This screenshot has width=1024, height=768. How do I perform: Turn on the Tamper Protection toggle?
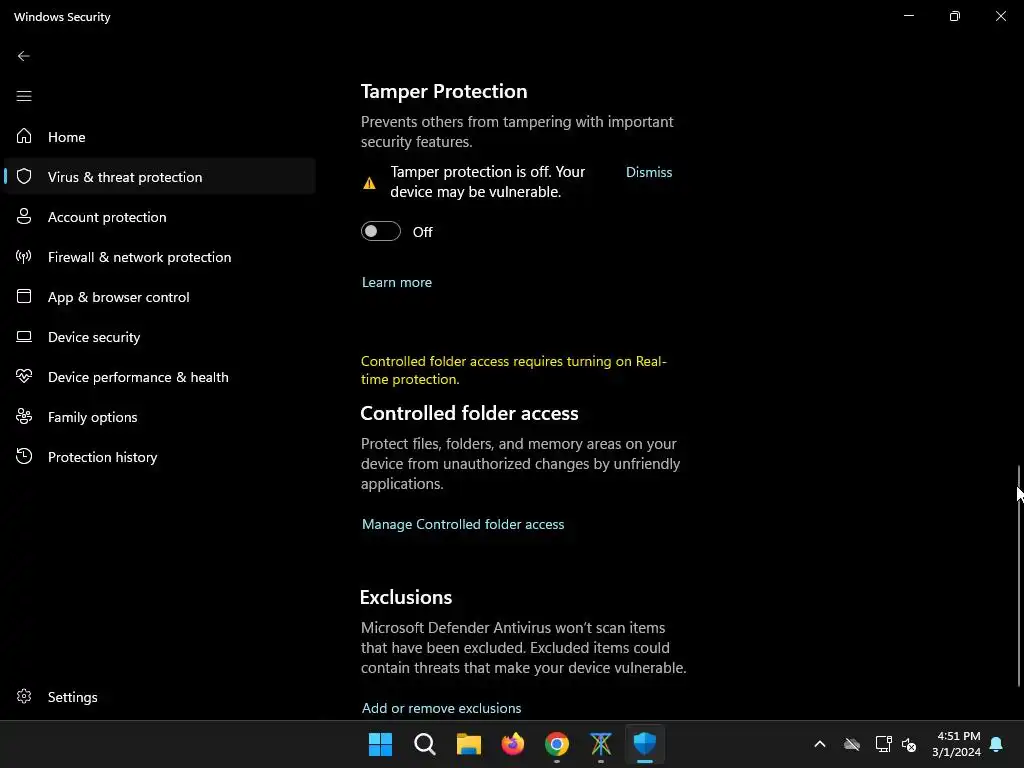(381, 231)
